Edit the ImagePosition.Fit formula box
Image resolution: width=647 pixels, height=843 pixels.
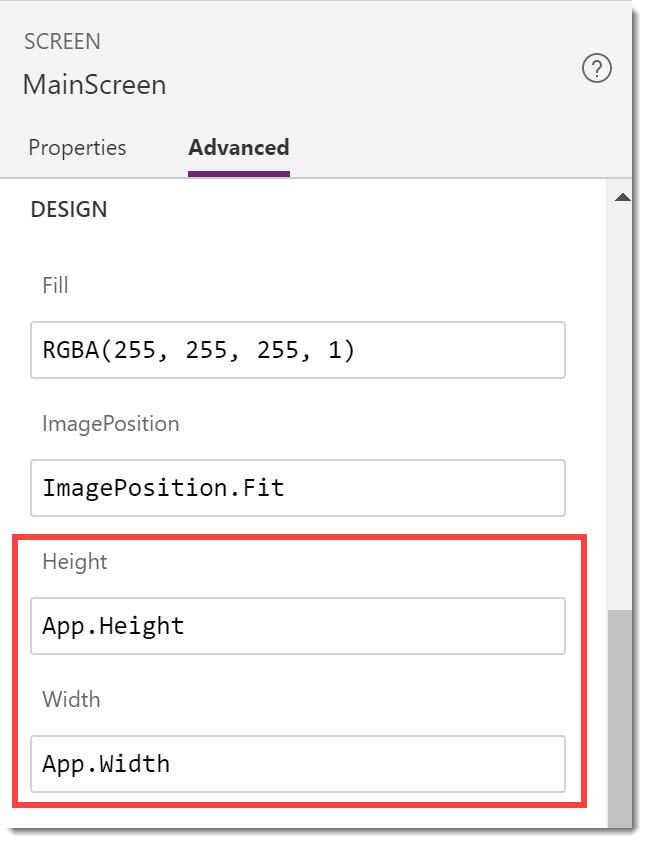(297, 488)
